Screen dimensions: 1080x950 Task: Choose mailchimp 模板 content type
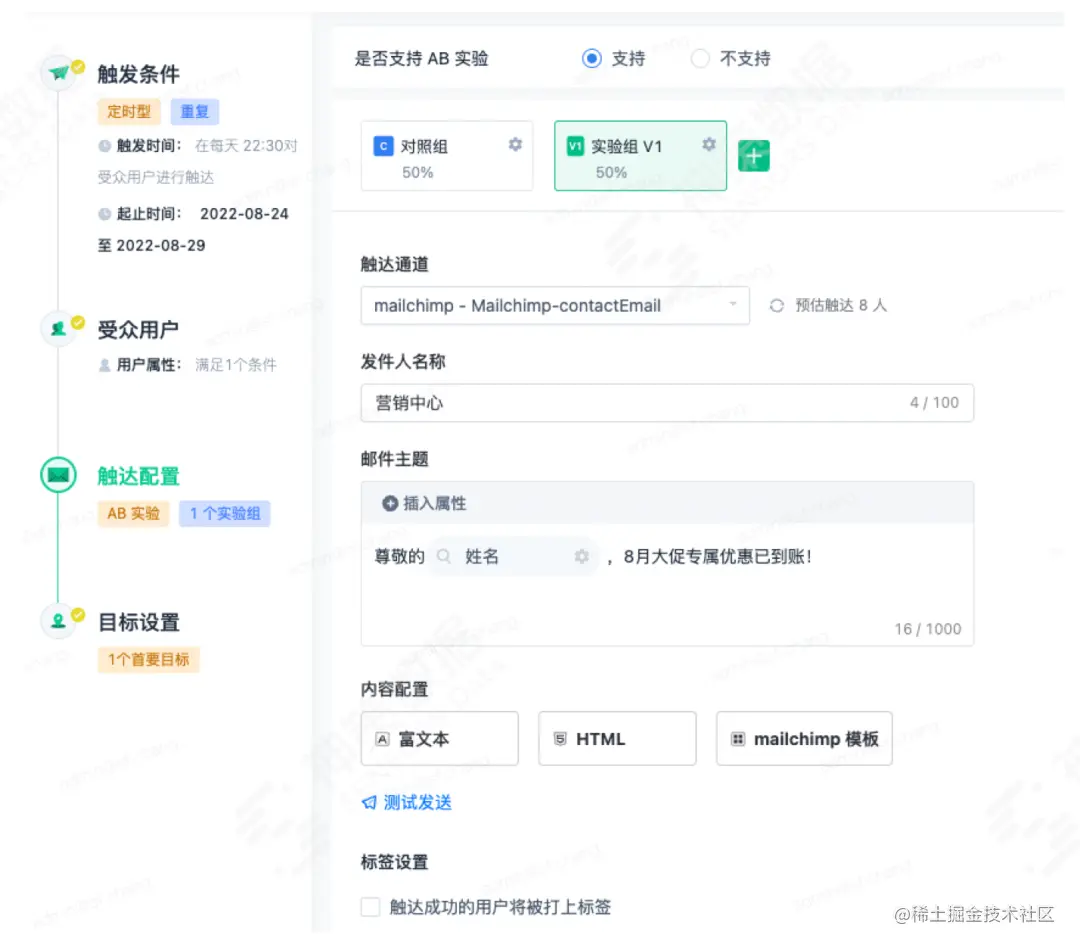pos(804,739)
